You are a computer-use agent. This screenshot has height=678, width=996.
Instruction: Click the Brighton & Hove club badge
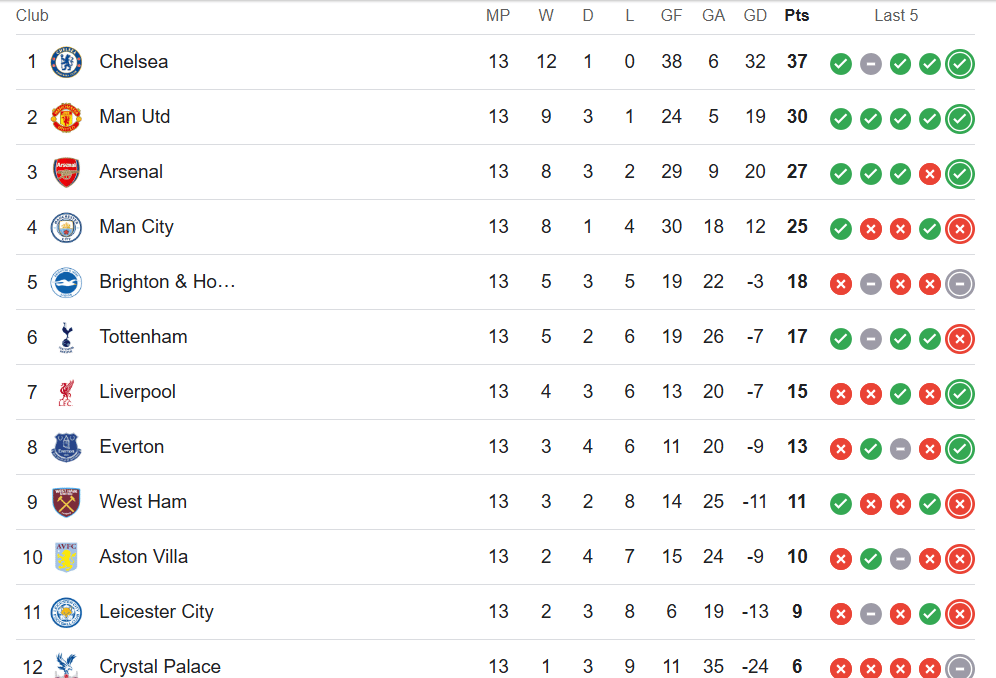pyautogui.click(x=66, y=282)
